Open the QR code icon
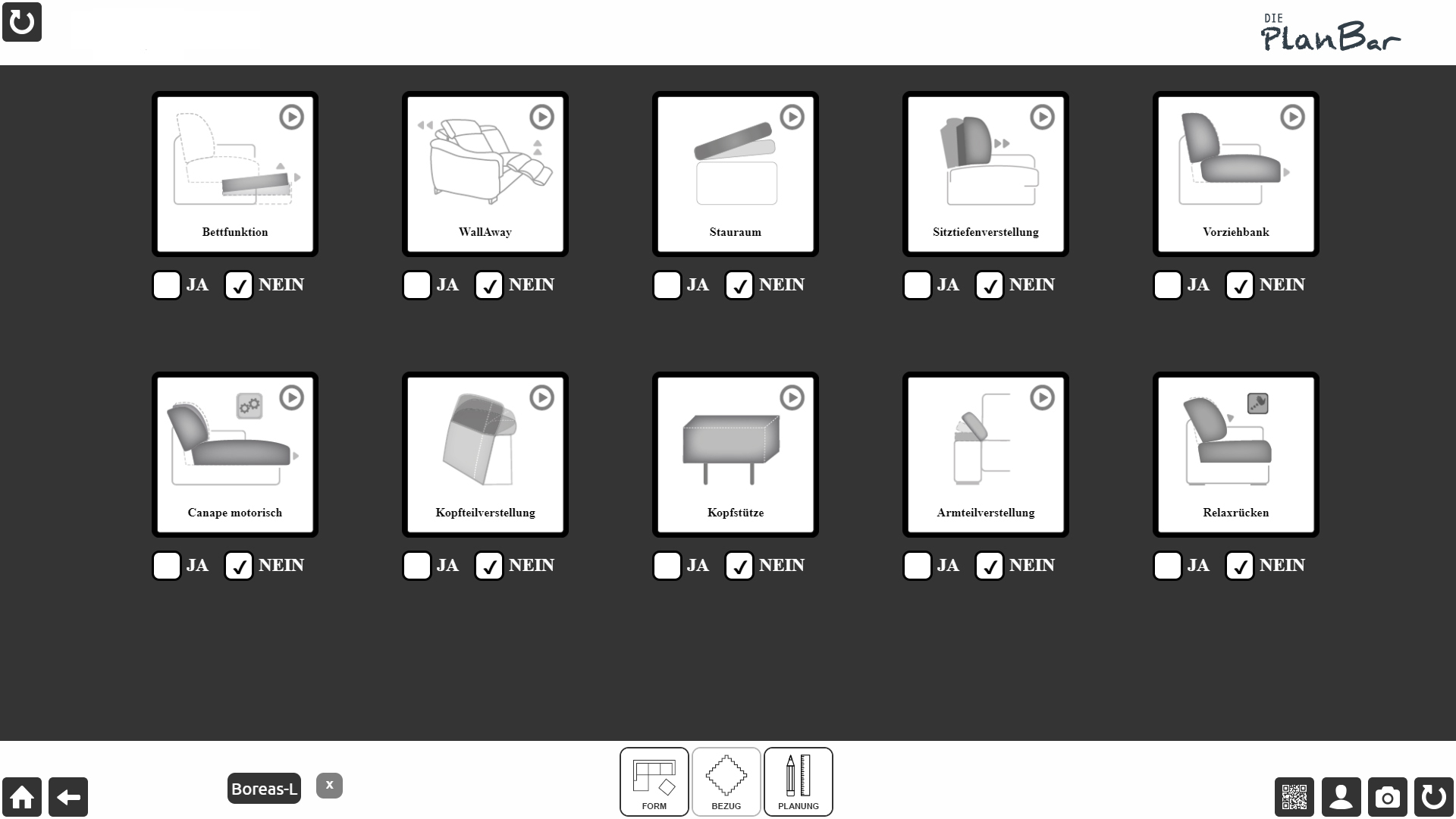The width and height of the screenshot is (1456, 819). point(1294,797)
